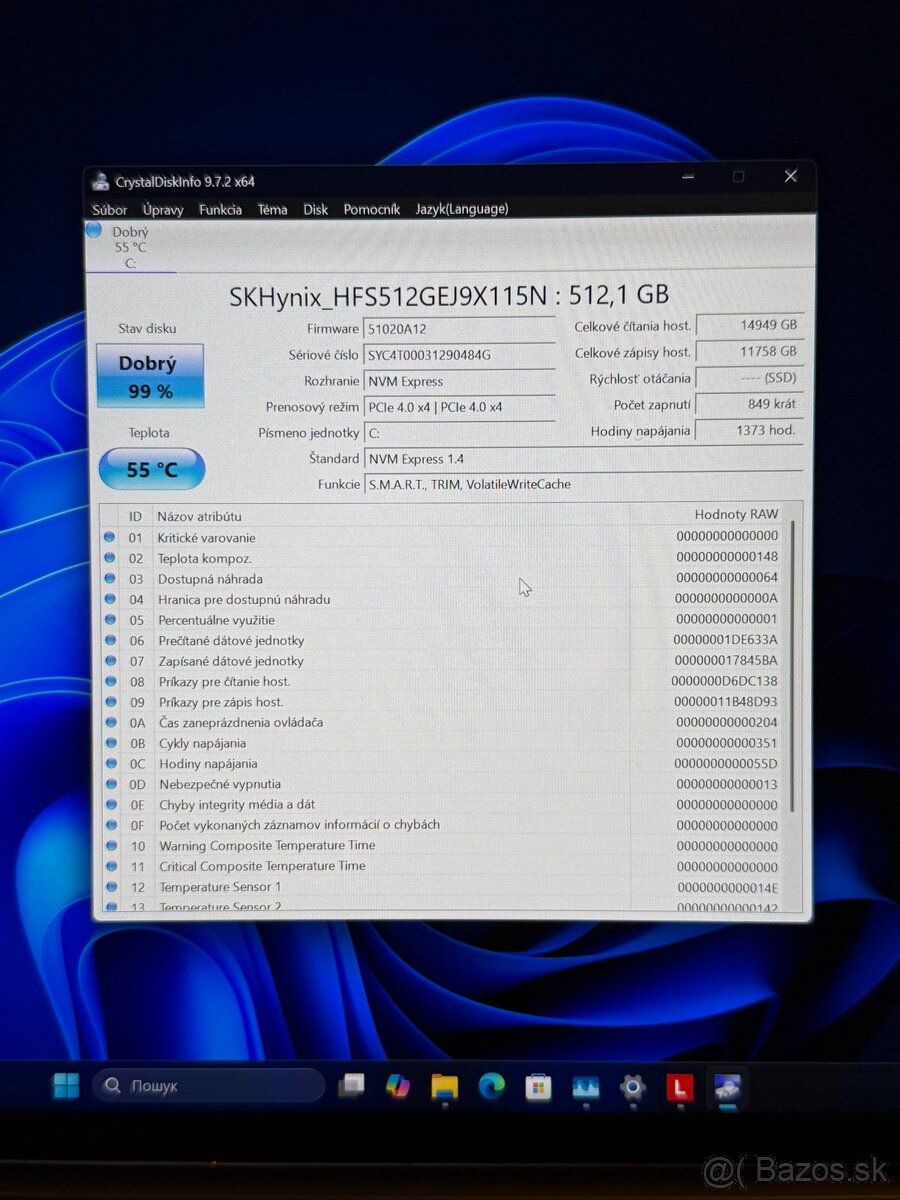
Task: Click the CrystalDiskInfo icon in the title bar
Action: pos(101,180)
